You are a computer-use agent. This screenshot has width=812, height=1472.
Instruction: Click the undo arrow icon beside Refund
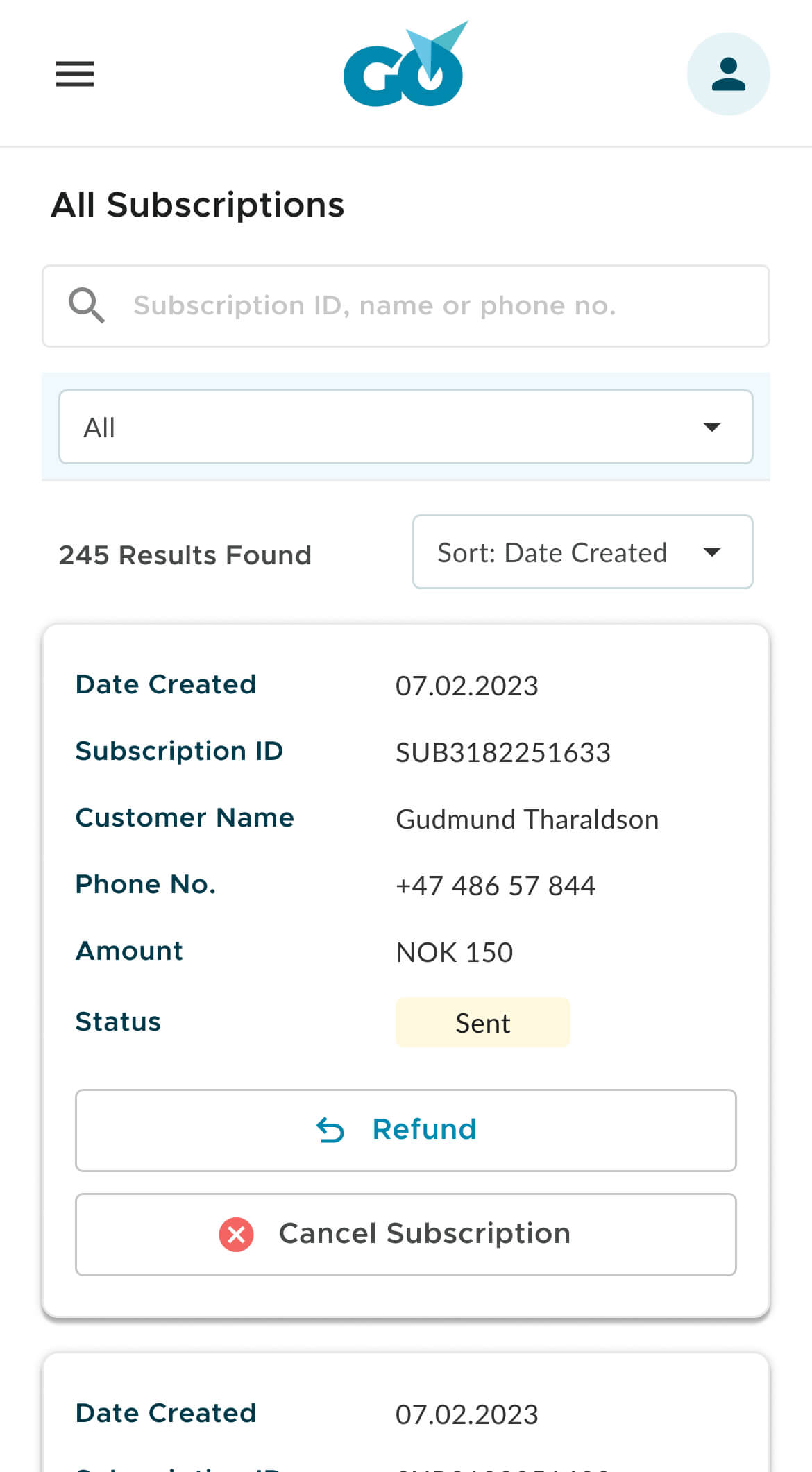[x=330, y=1130]
